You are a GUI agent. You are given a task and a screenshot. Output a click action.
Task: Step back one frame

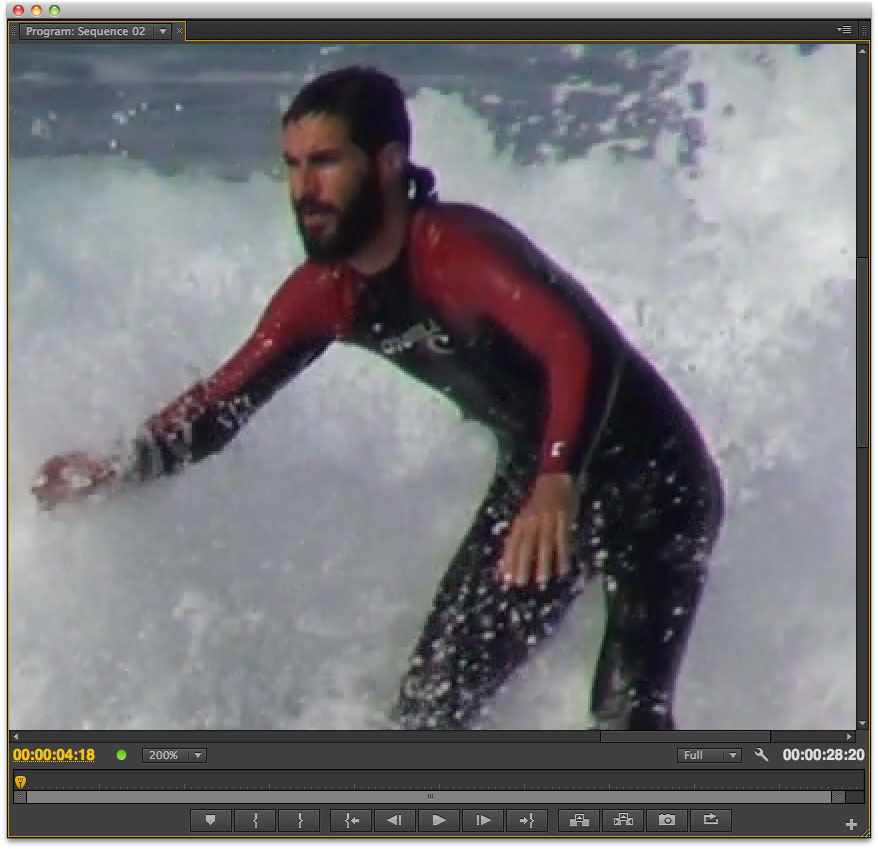point(395,820)
